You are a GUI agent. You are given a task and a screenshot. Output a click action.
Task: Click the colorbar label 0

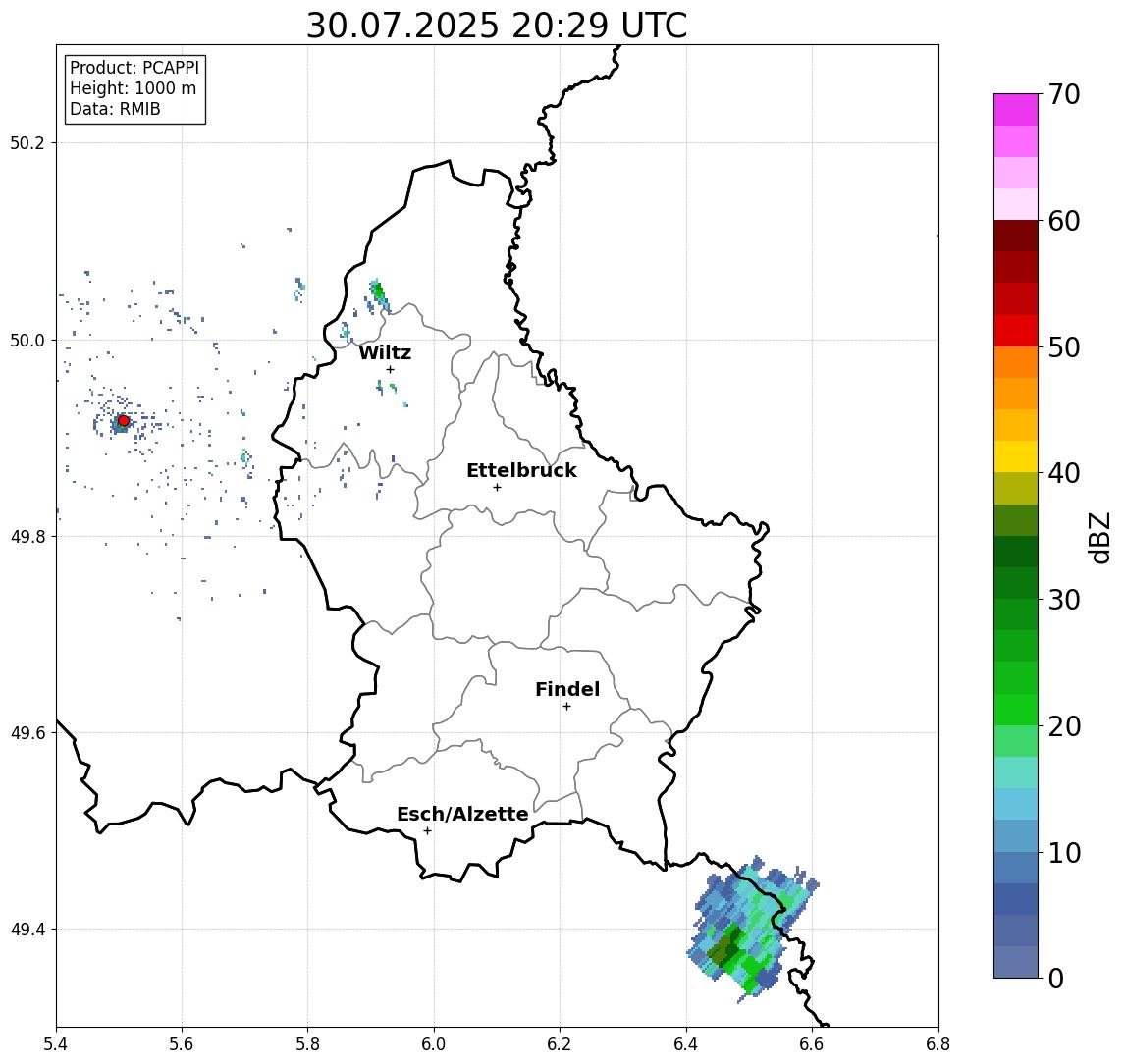(1056, 978)
